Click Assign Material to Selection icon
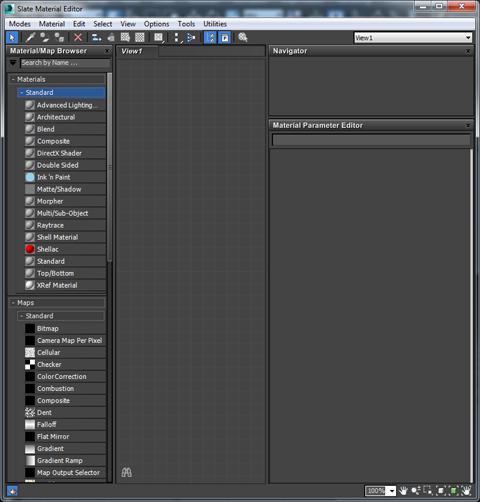 tap(59, 37)
